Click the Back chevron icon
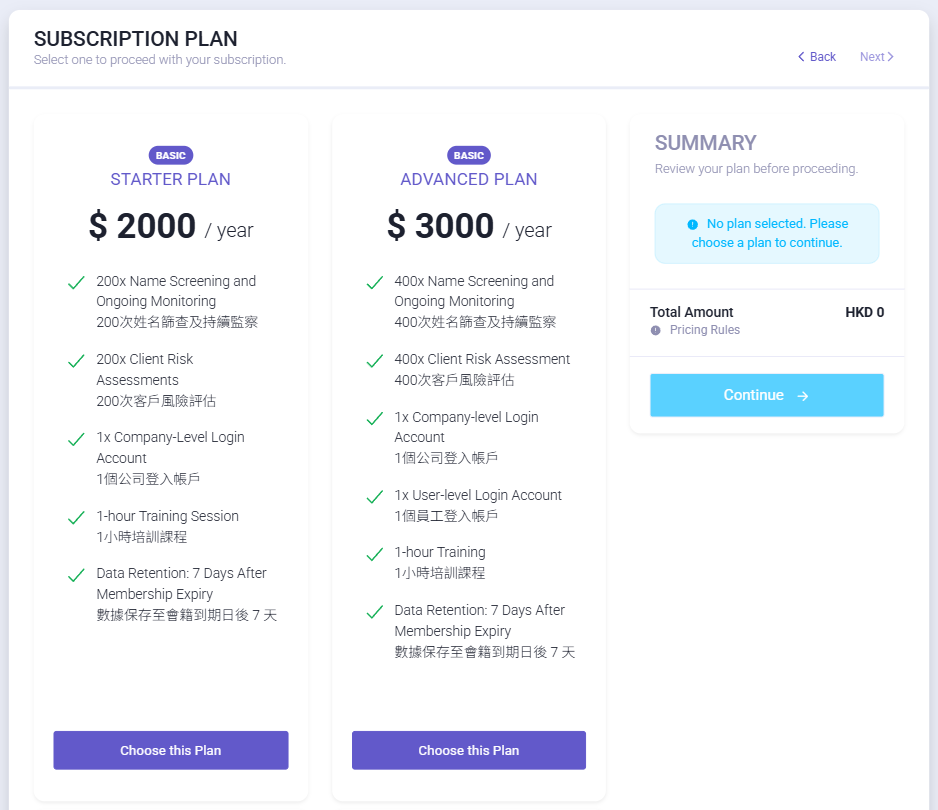 [x=801, y=56]
